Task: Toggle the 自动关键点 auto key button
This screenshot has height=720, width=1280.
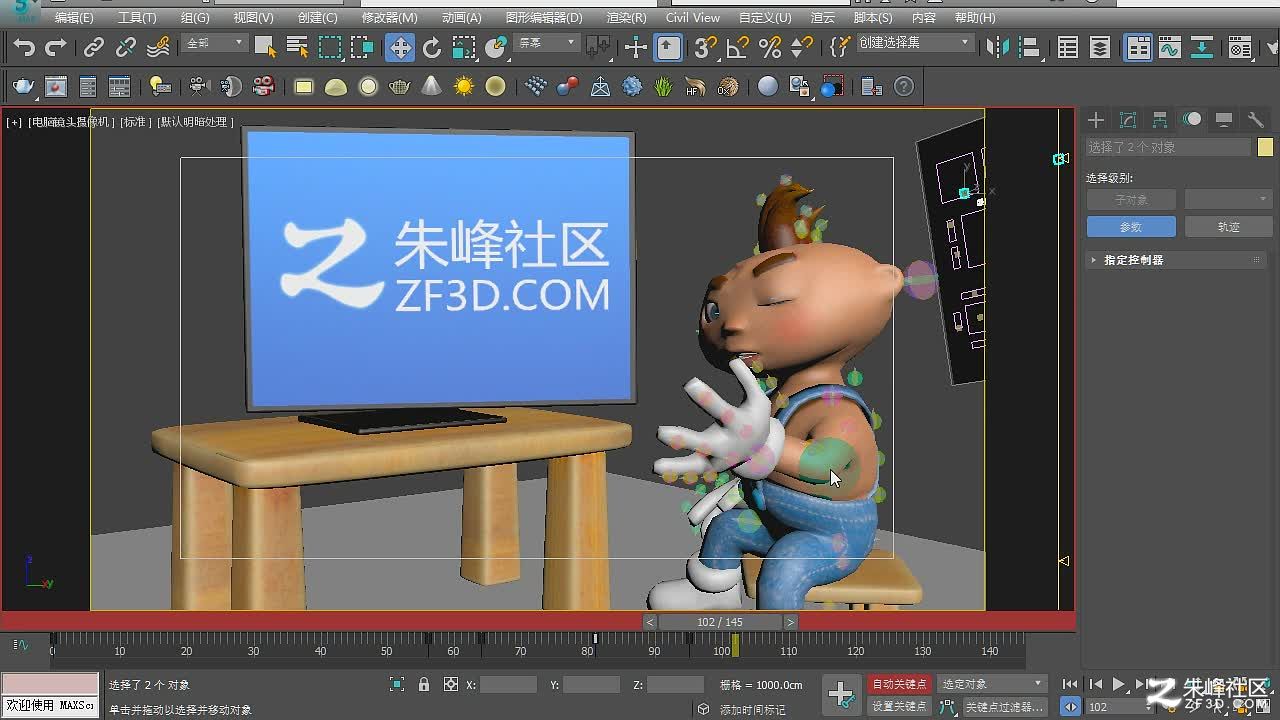Action: 899,684
